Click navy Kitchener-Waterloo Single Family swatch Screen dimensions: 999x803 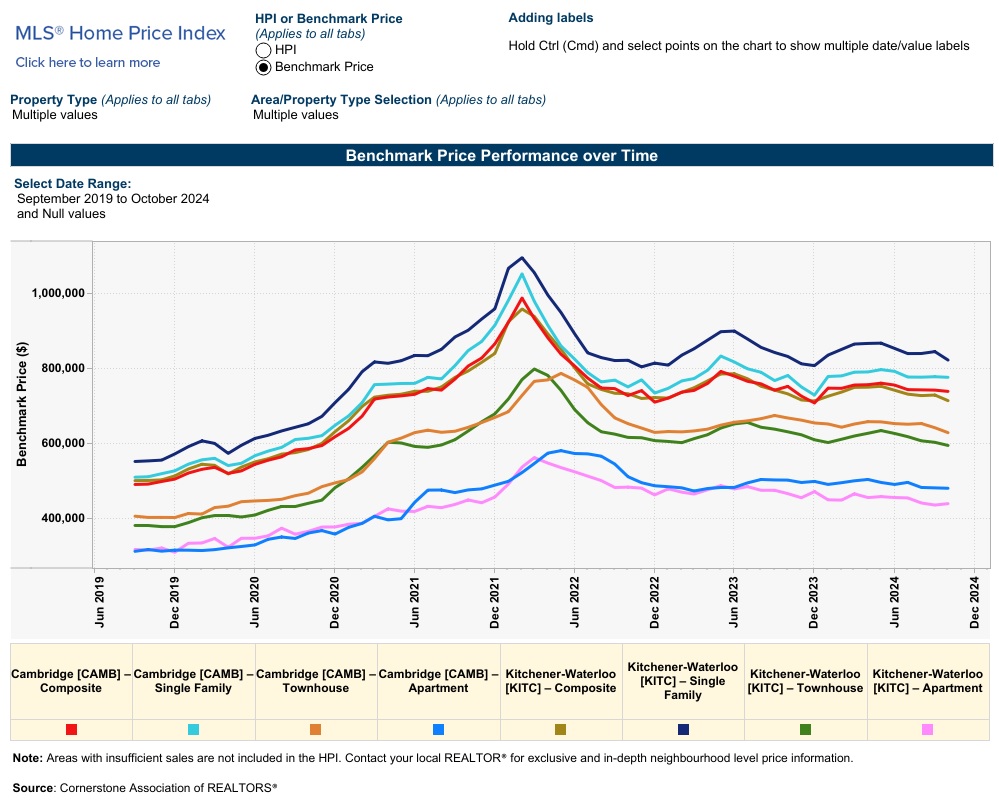683,730
